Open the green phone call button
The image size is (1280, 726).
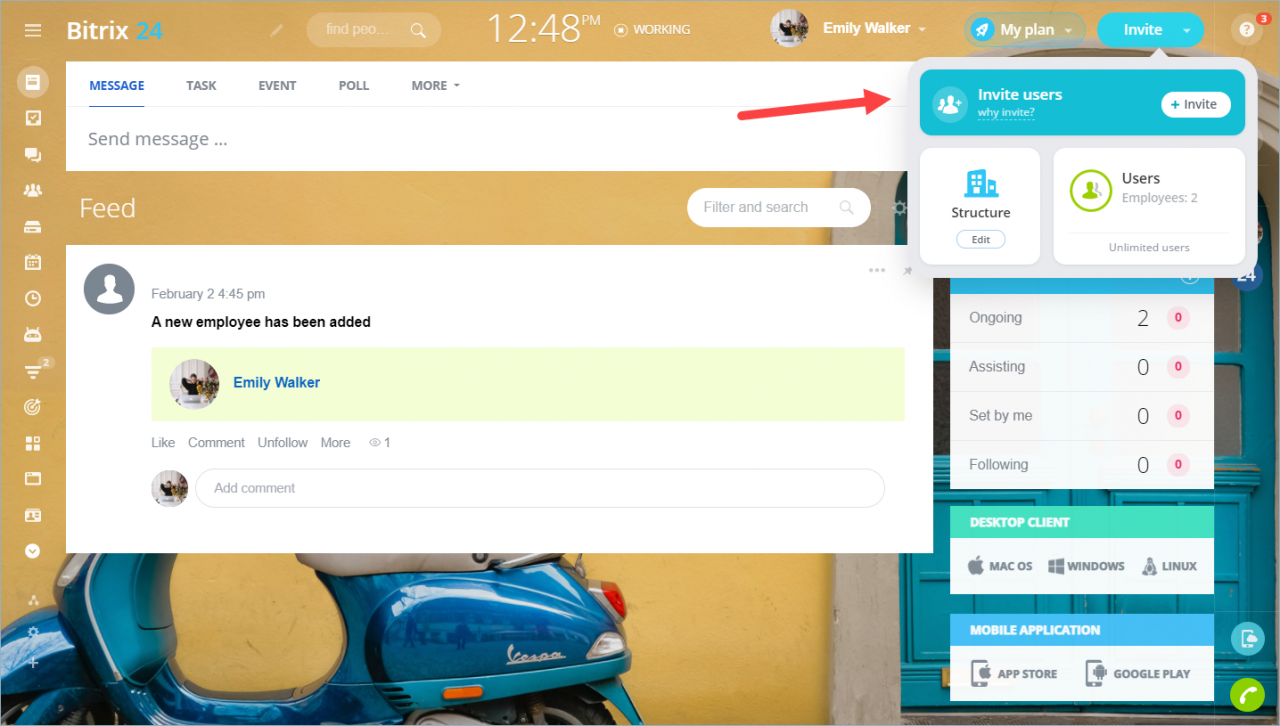click(x=1247, y=693)
